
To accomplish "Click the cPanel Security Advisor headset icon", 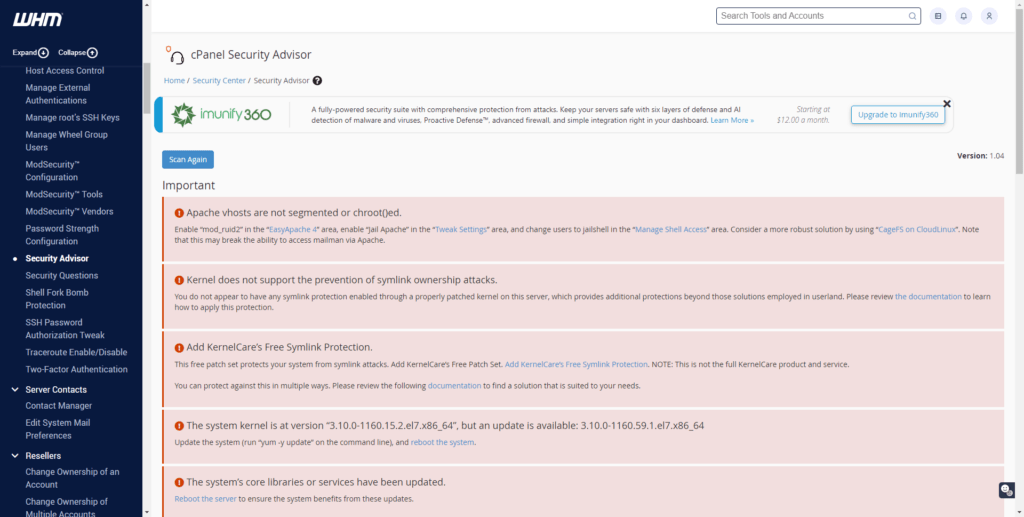I will point(175,55).
